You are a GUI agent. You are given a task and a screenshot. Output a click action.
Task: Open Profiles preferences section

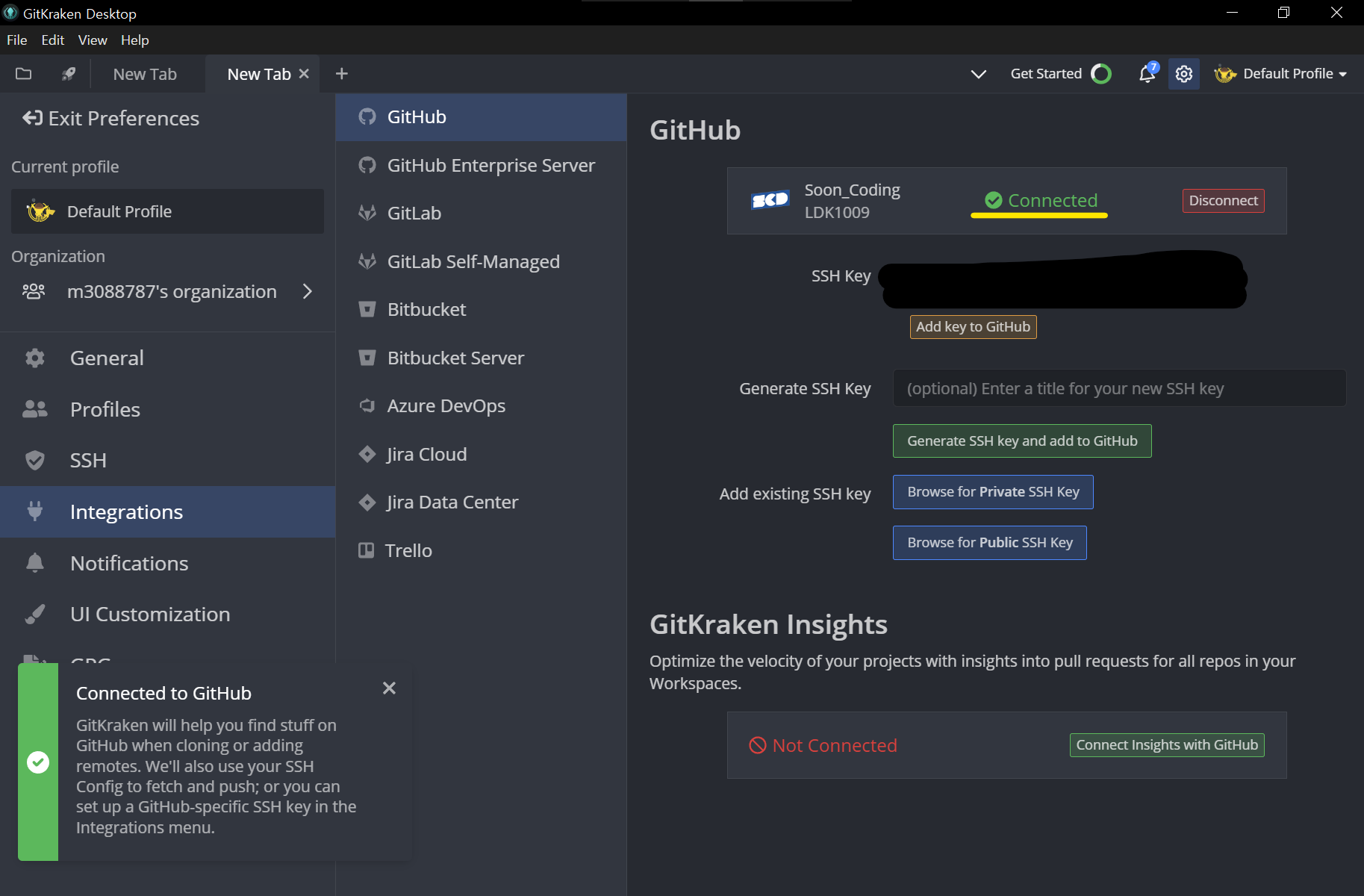point(167,409)
